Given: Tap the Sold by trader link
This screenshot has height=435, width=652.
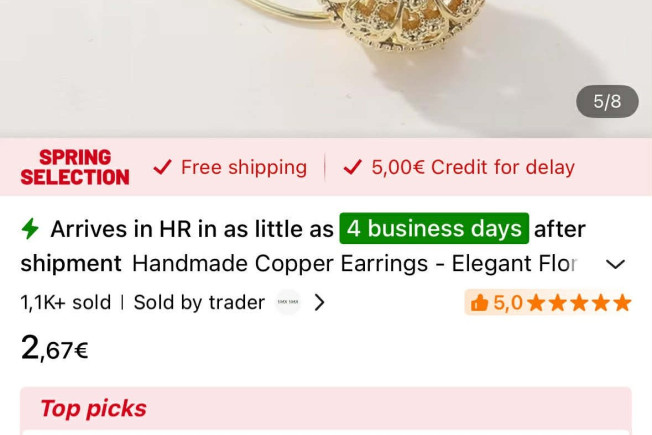Looking at the screenshot, I should [x=199, y=302].
